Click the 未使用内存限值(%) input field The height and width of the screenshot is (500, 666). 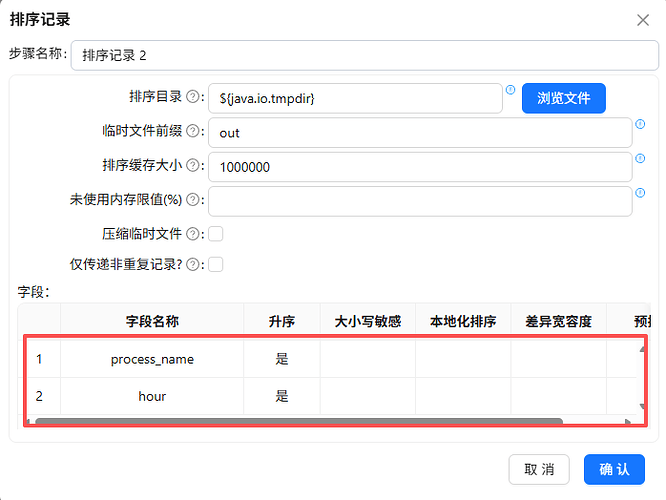(420, 201)
